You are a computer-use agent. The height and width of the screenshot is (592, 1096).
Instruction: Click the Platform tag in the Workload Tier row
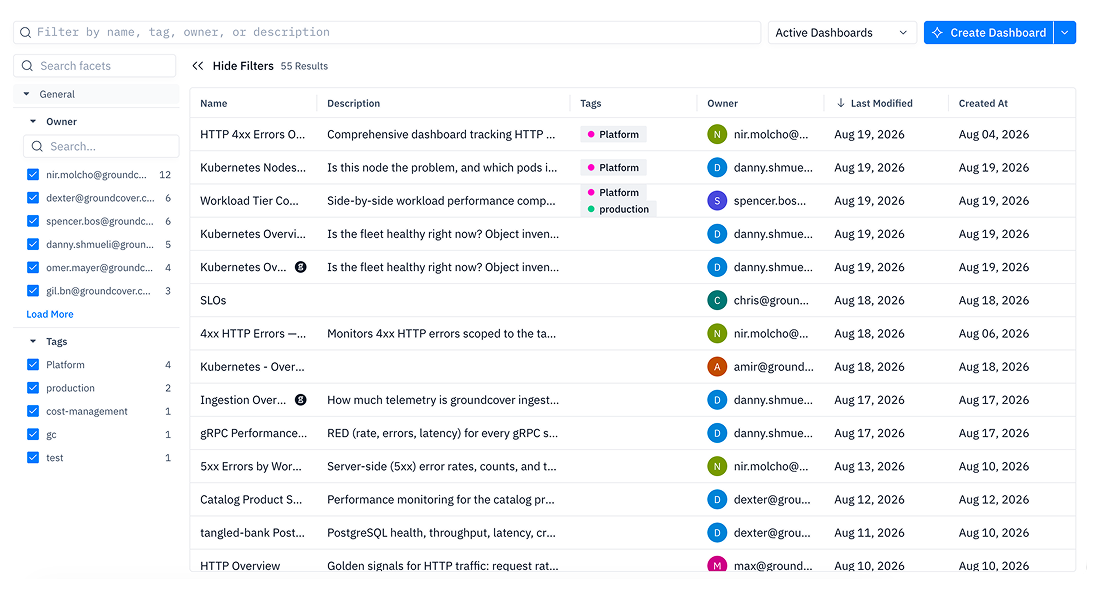point(613,192)
